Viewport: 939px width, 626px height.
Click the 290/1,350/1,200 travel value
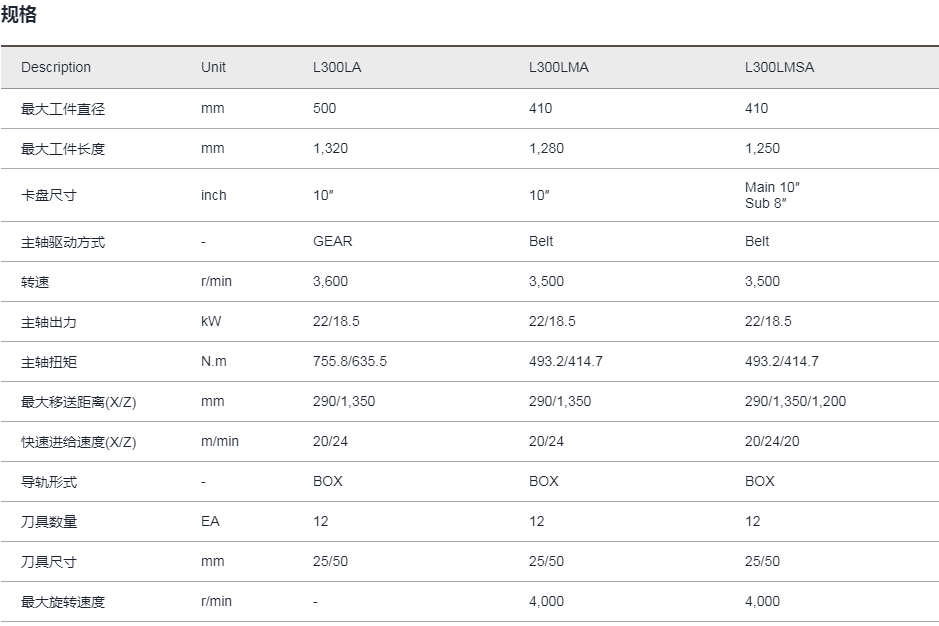795,401
